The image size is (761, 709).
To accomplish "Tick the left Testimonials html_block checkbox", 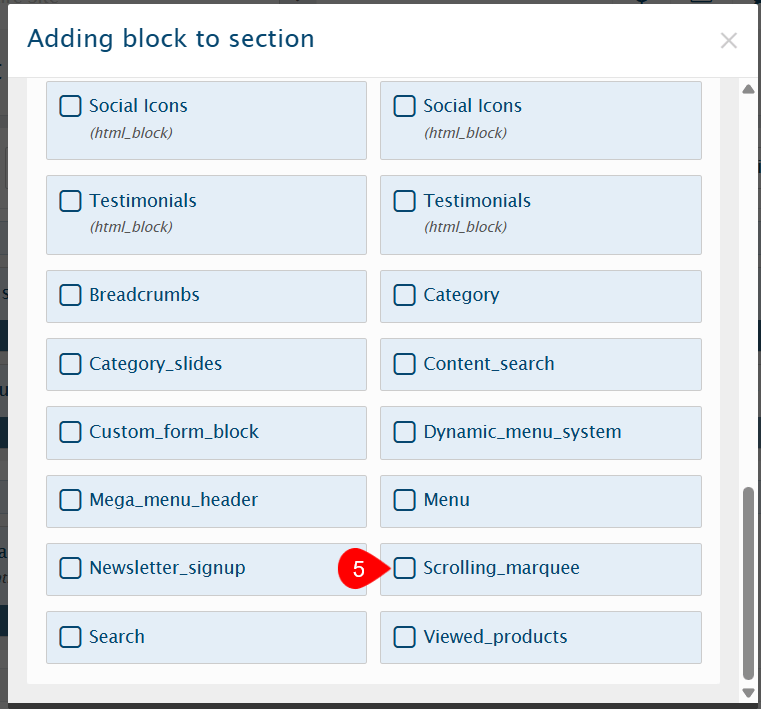I will click(x=70, y=201).
